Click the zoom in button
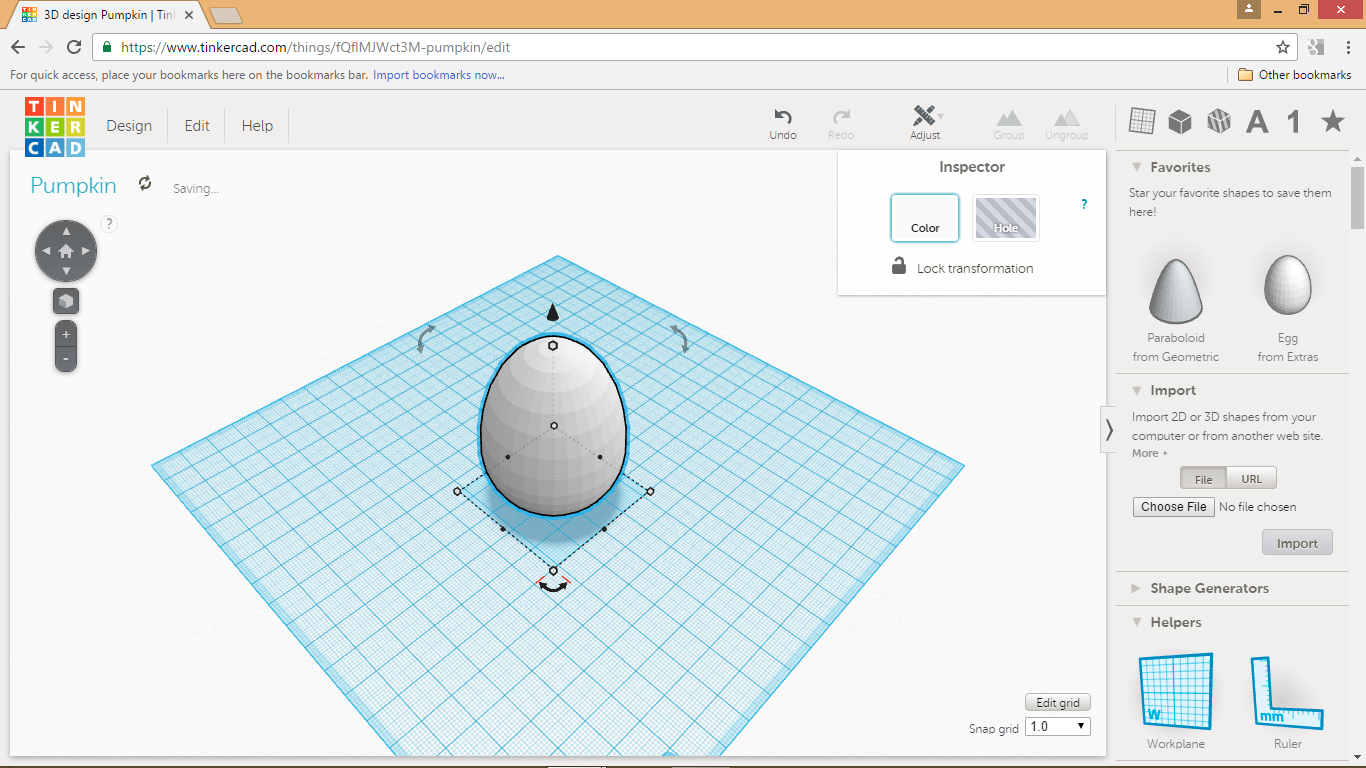1366x768 pixels. tap(65, 334)
